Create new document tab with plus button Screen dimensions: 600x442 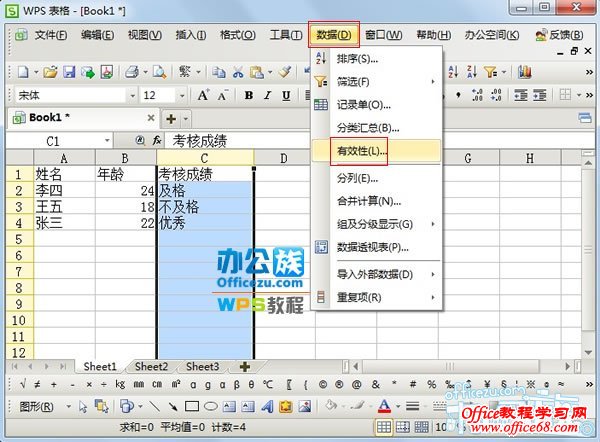click(171, 119)
